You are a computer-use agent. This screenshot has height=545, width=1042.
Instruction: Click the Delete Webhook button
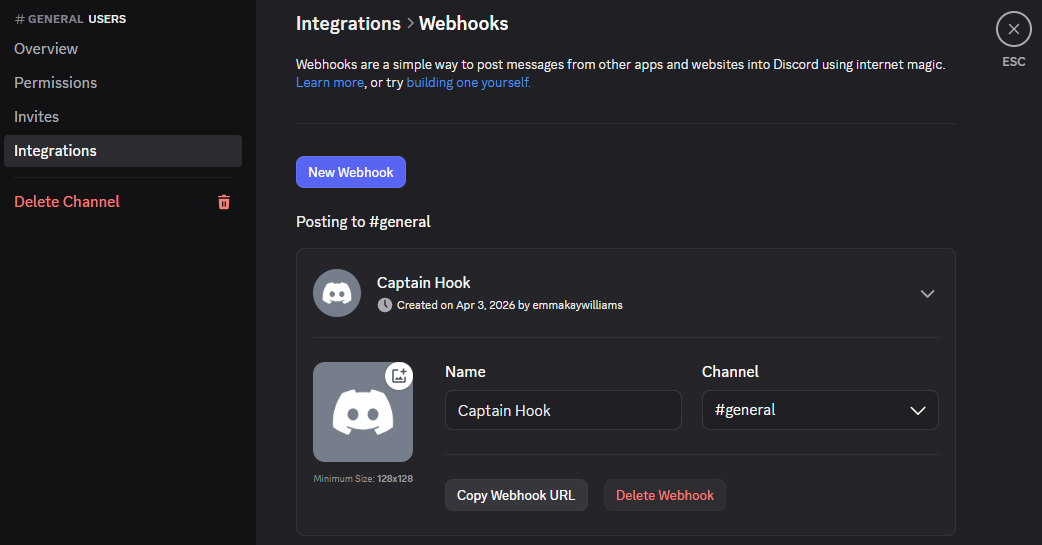tap(665, 495)
